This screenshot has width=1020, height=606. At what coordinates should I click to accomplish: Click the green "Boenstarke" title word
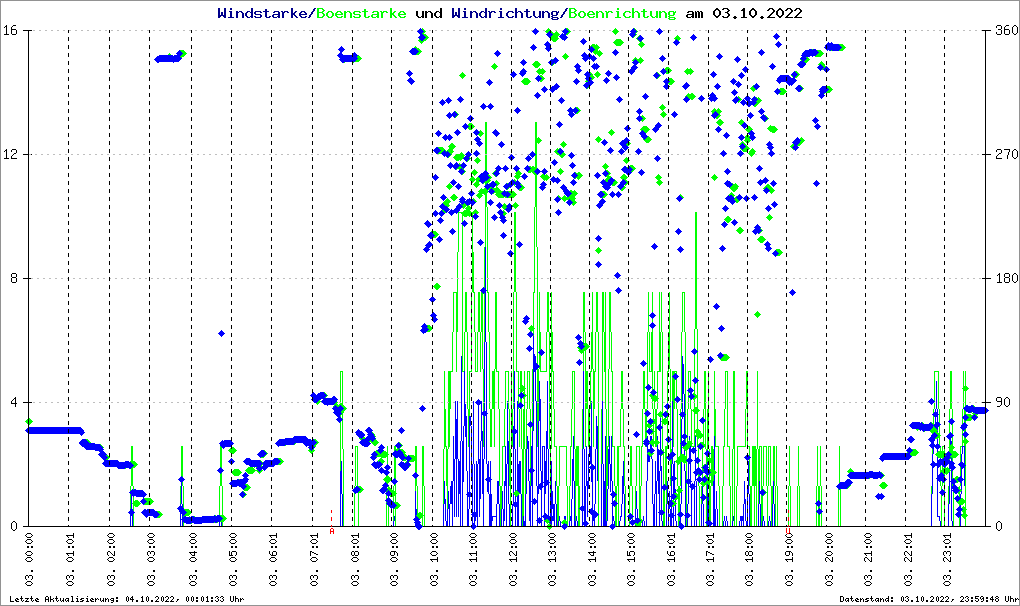361,14
